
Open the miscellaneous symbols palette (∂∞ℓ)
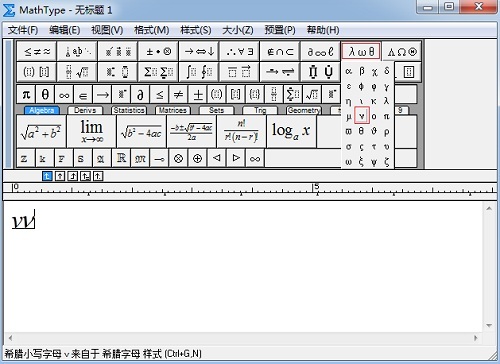coord(321,51)
